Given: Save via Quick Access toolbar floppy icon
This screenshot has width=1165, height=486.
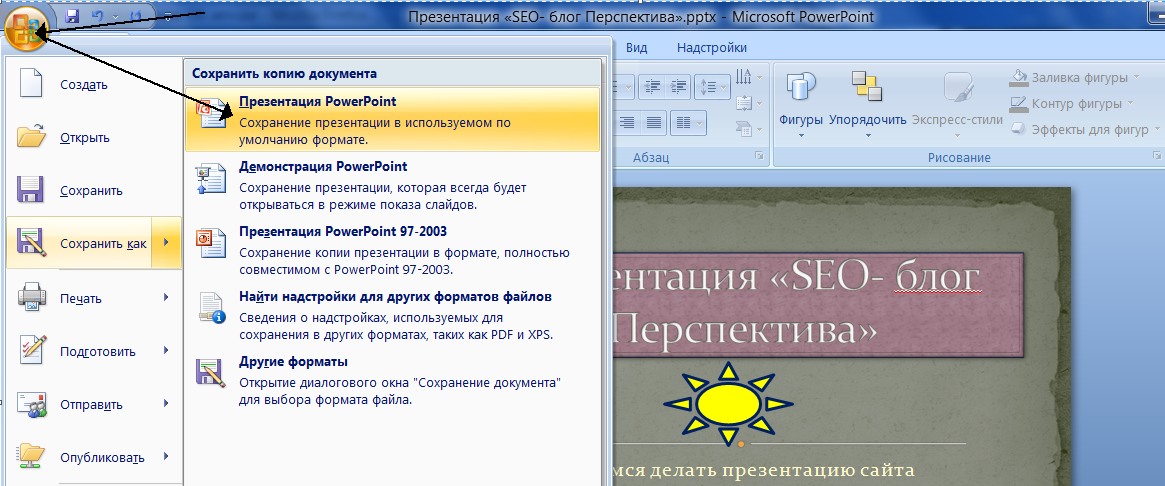Looking at the screenshot, I should click(x=73, y=16).
